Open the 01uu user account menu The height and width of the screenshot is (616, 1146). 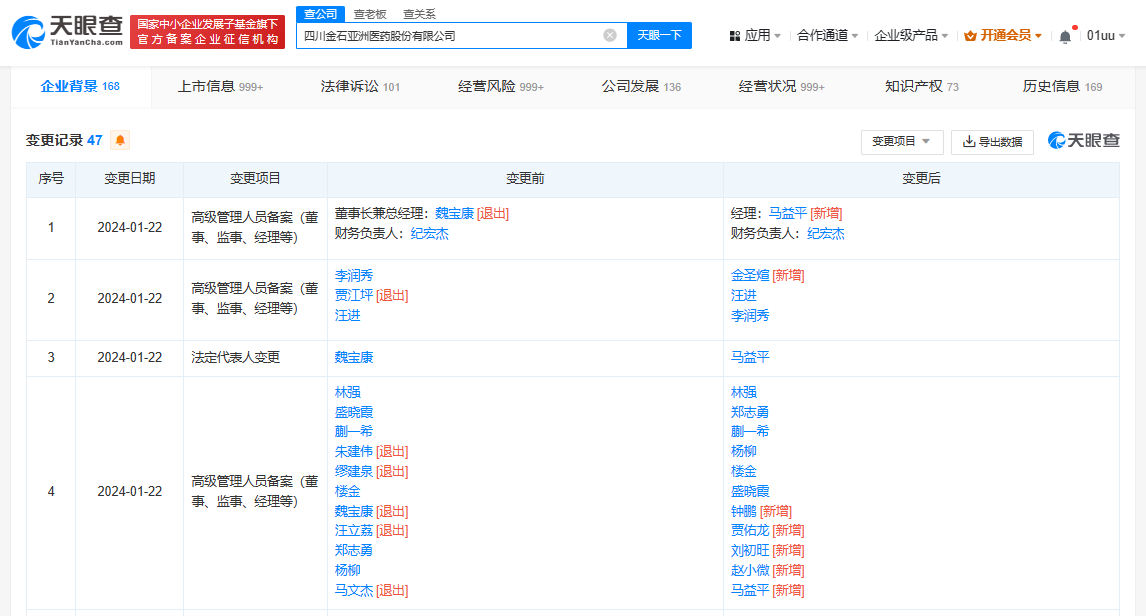(x=1106, y=35)
